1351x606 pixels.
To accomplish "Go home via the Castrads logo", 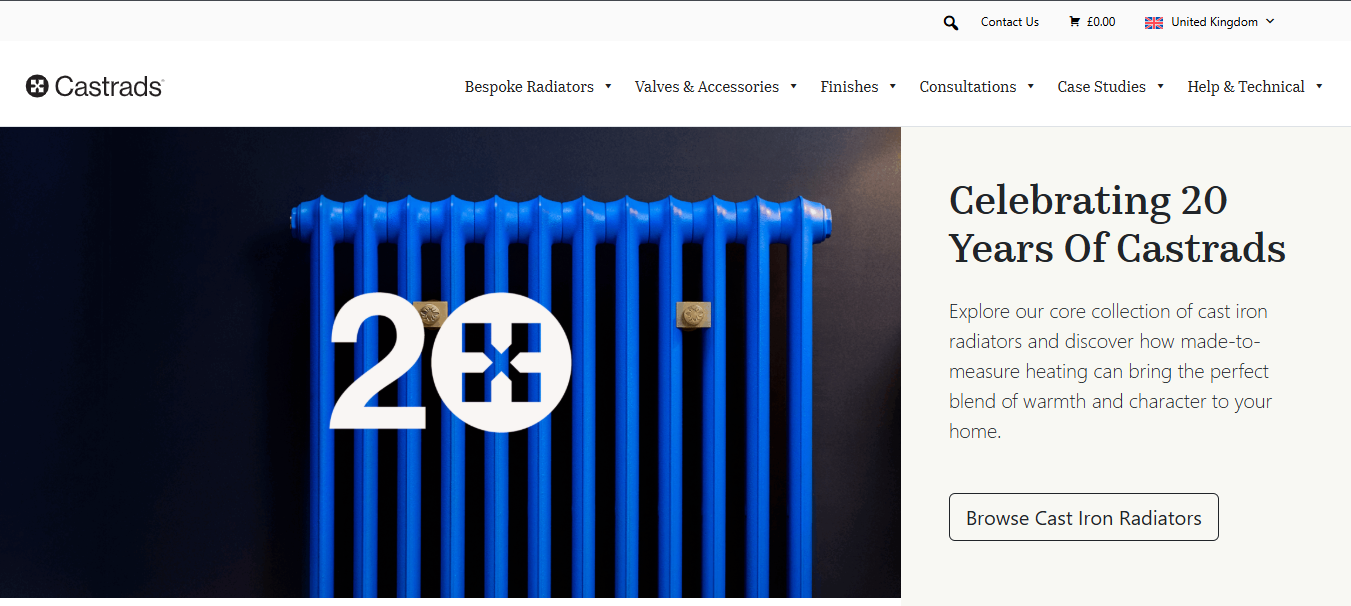I will pos(95,87).
